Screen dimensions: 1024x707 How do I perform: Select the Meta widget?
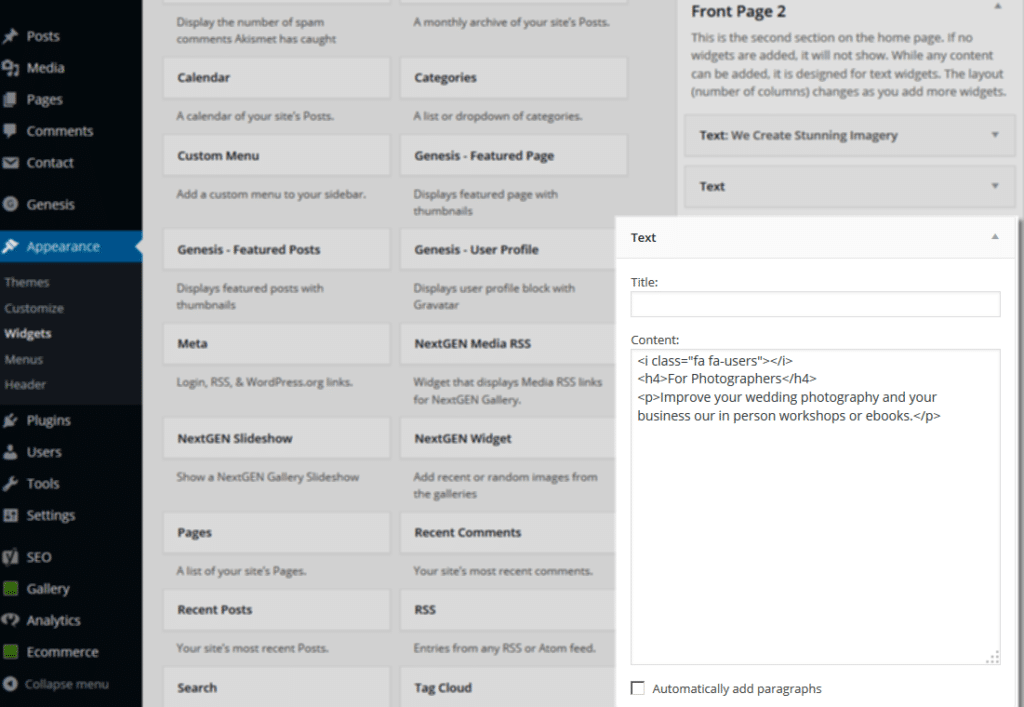pyautogui.click(x=276, y=343)
